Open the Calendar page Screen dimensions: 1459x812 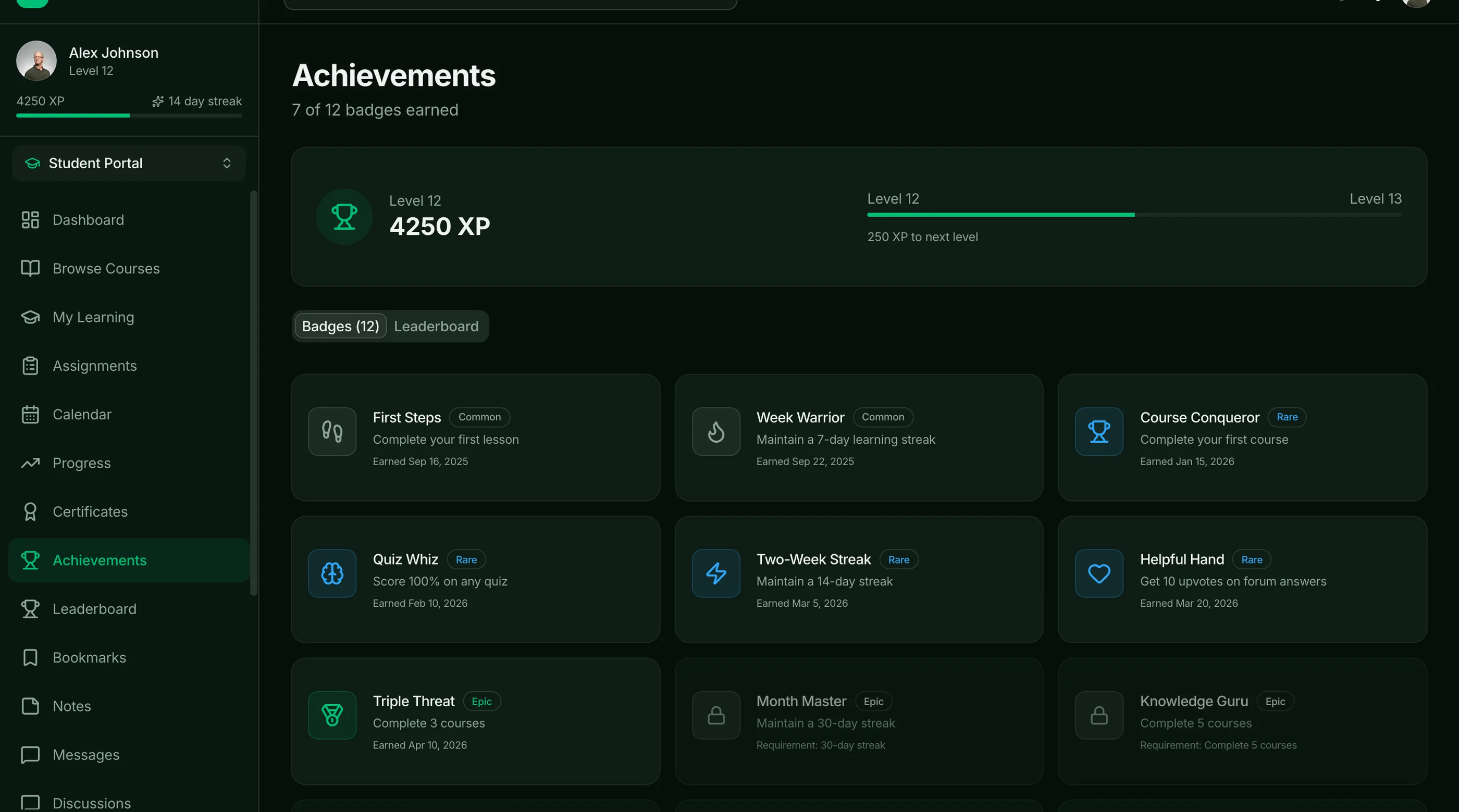(x=129, y=415)
